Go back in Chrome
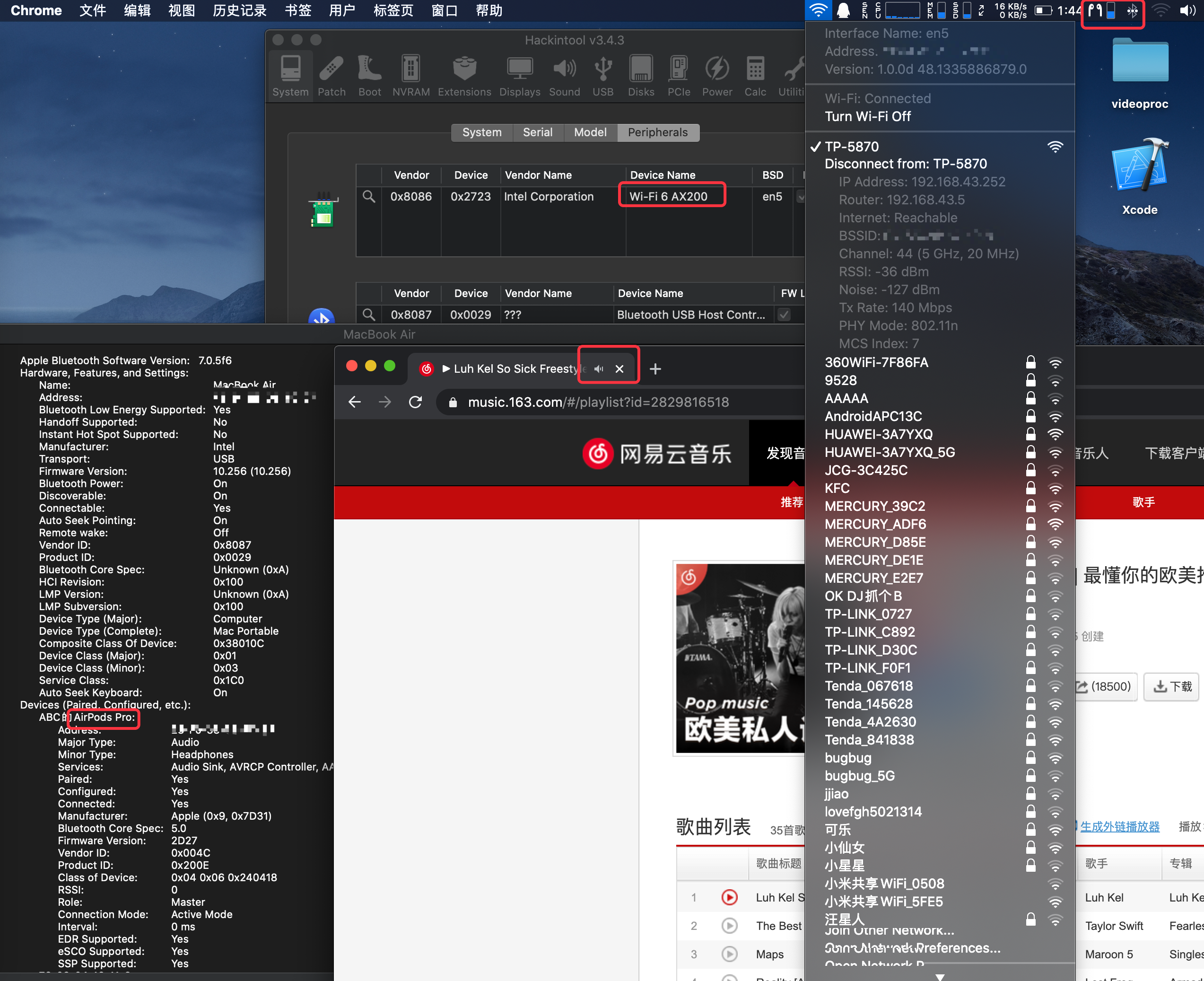The image size is (1204, 981). click(354, 402)
